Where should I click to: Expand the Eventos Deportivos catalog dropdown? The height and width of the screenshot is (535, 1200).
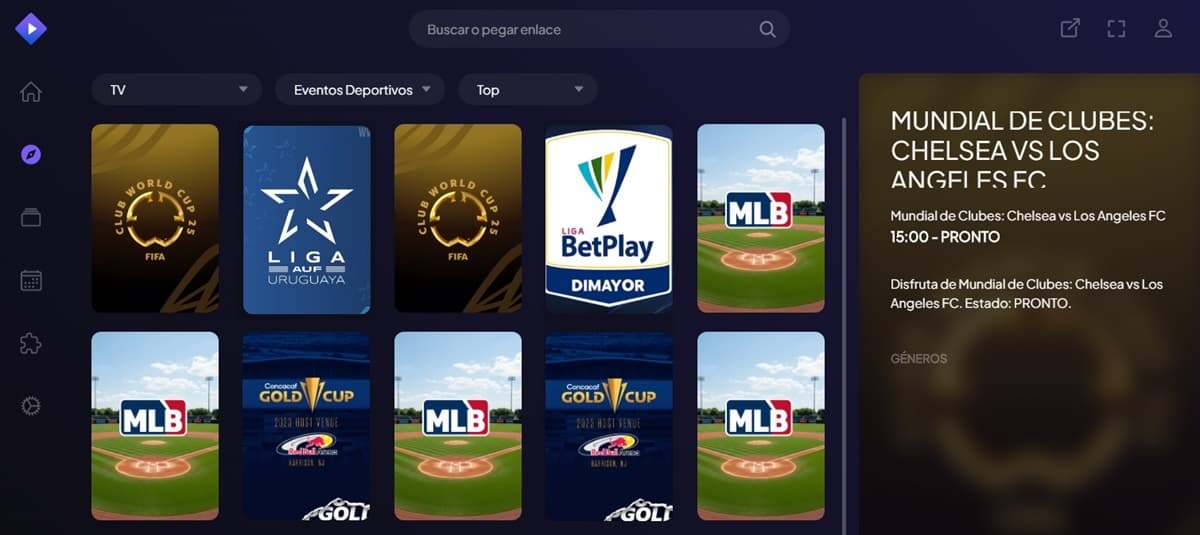(x=360, y=90)
